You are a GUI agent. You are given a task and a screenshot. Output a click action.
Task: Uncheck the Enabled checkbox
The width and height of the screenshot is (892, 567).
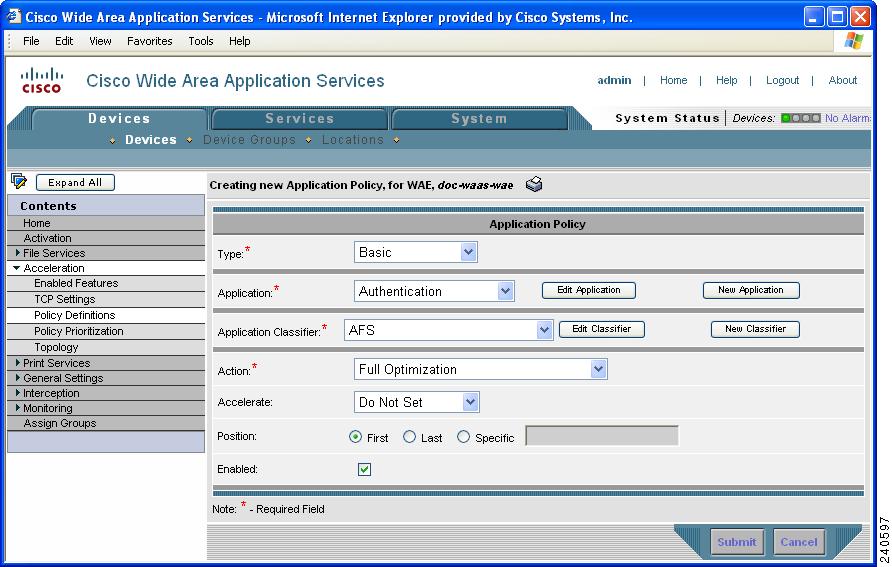365,469
